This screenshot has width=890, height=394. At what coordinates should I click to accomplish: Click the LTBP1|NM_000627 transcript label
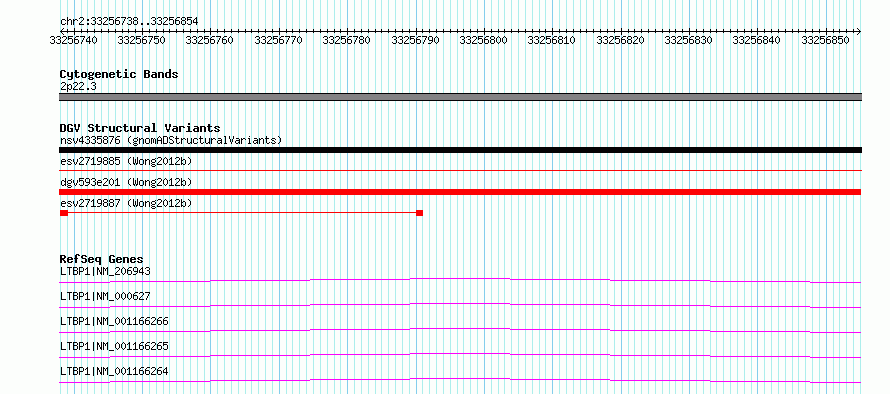click(105, 296)
